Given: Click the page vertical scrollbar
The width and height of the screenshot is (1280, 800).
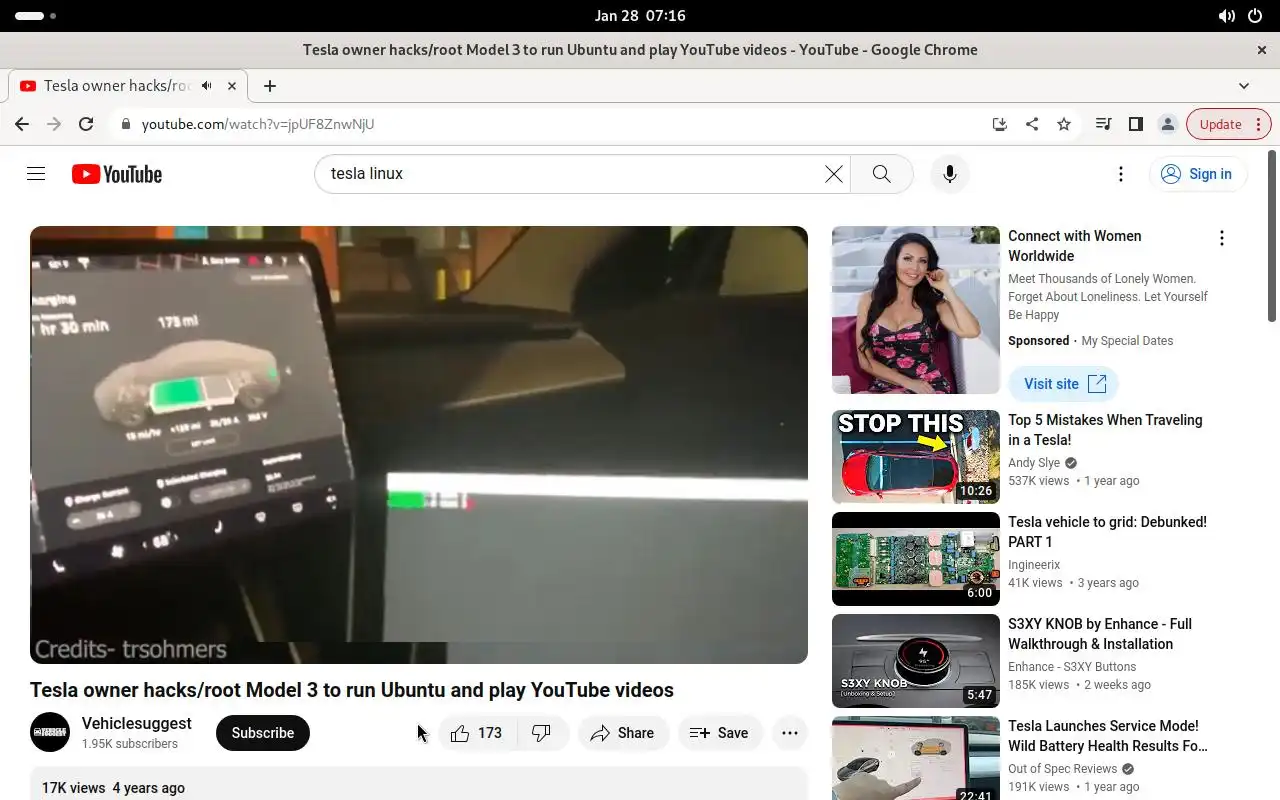Looking at the screenshot, I should tap(1272, 236).
